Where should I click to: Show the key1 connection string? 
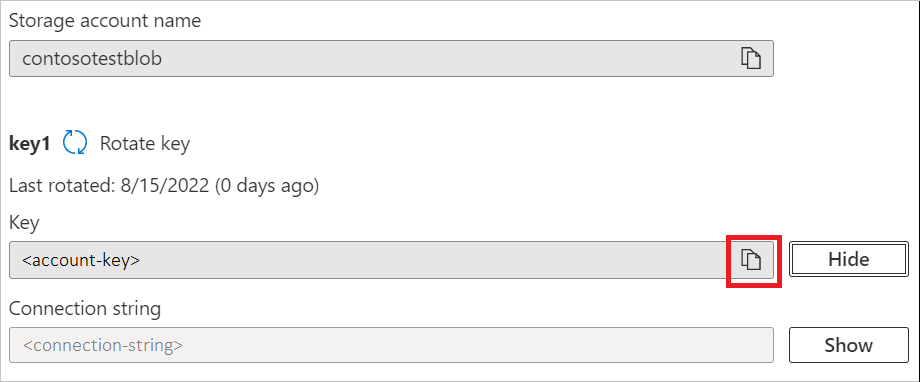(x=848, y=345)
